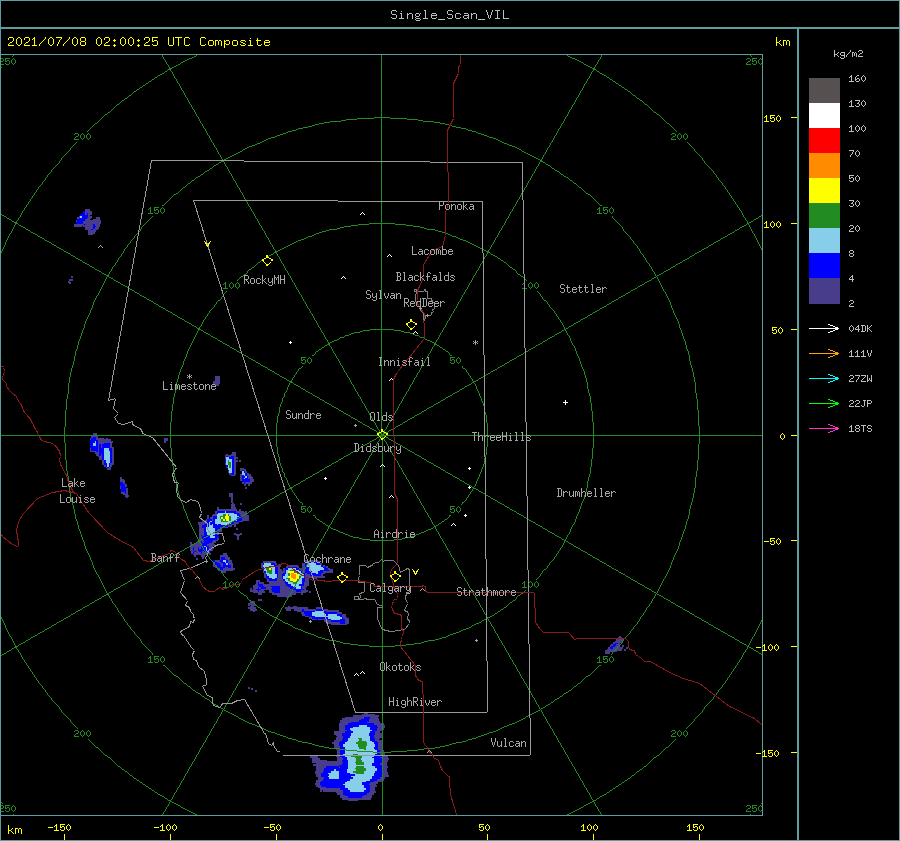
Task: Click the kg/m2 units label
Action: [x=848, y=54]
